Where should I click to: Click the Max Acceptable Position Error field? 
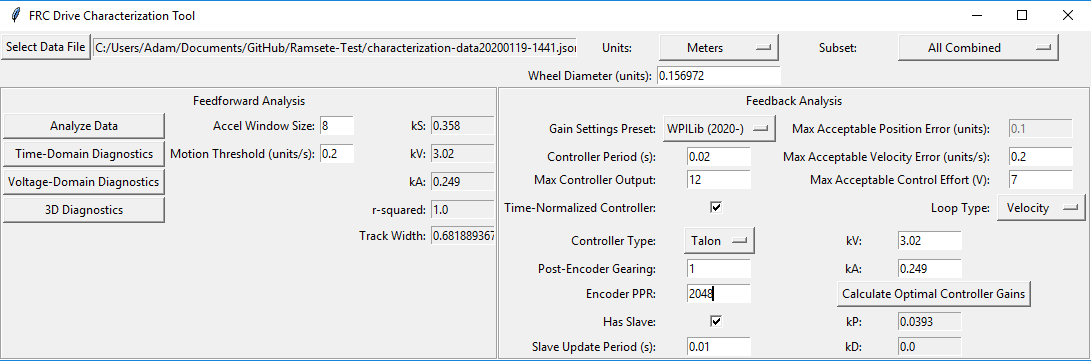[1040, 129]
